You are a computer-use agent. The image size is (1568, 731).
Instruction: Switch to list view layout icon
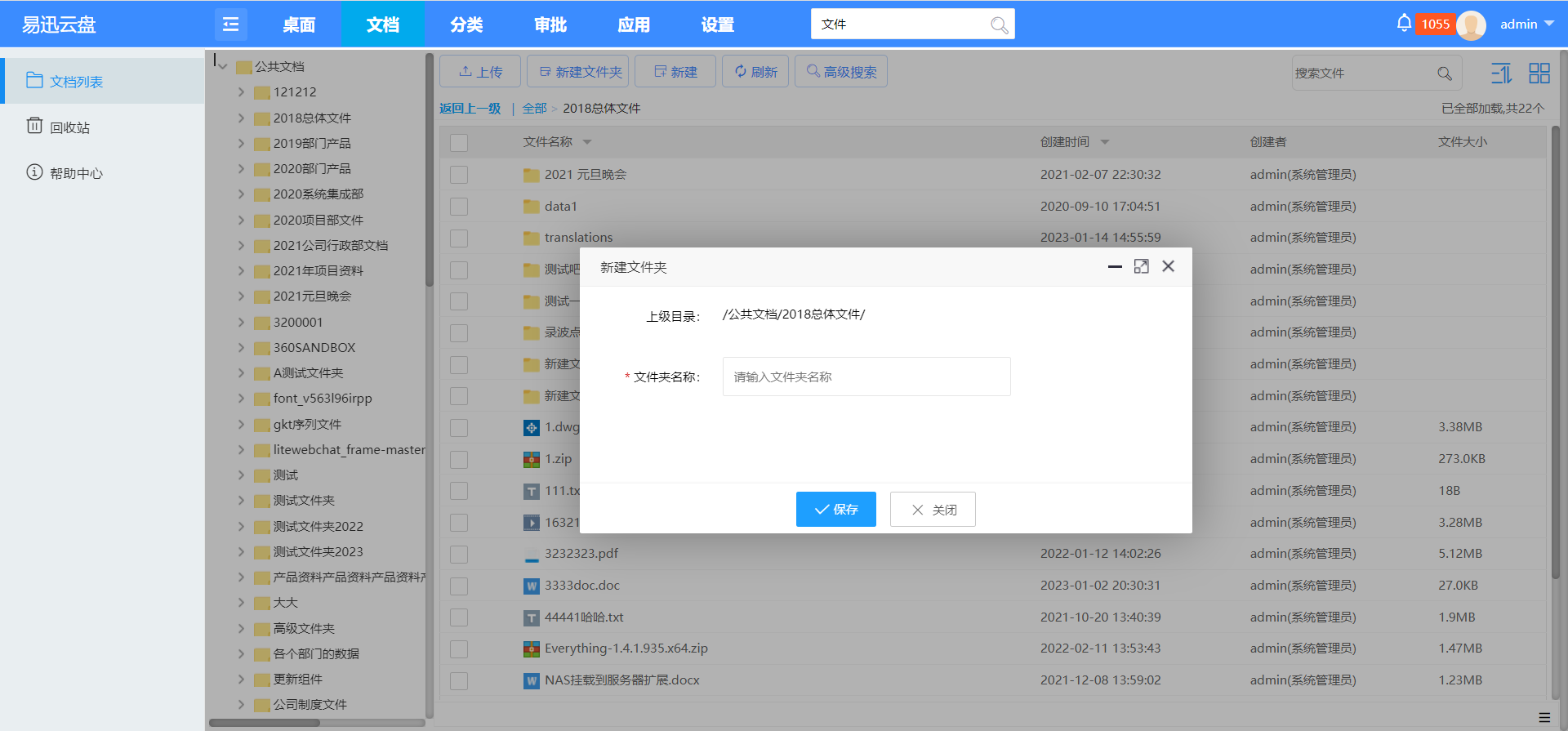click(x=1501, y=74)
